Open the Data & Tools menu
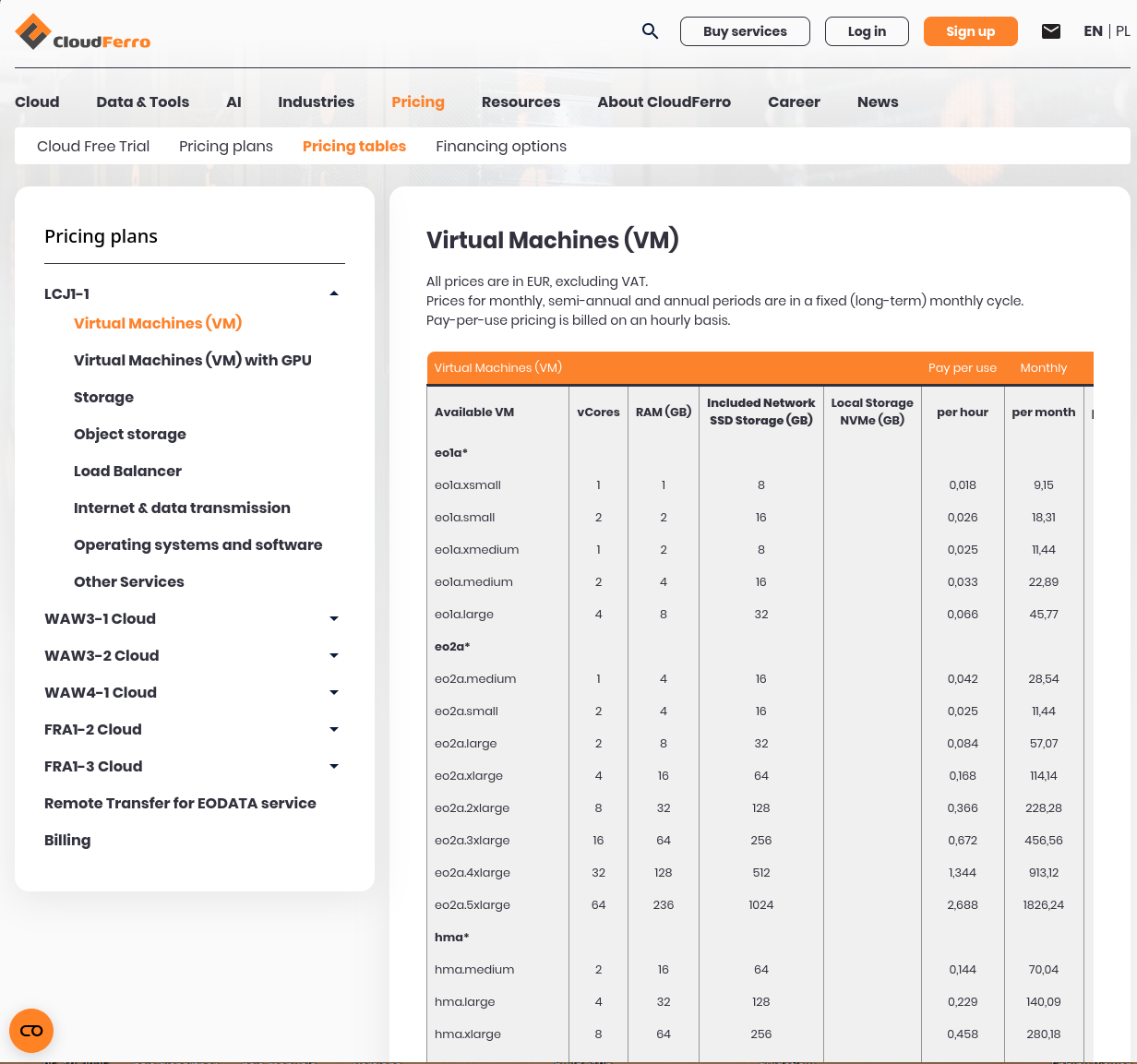This screenshot has height=1064, width=1137. 143,102
